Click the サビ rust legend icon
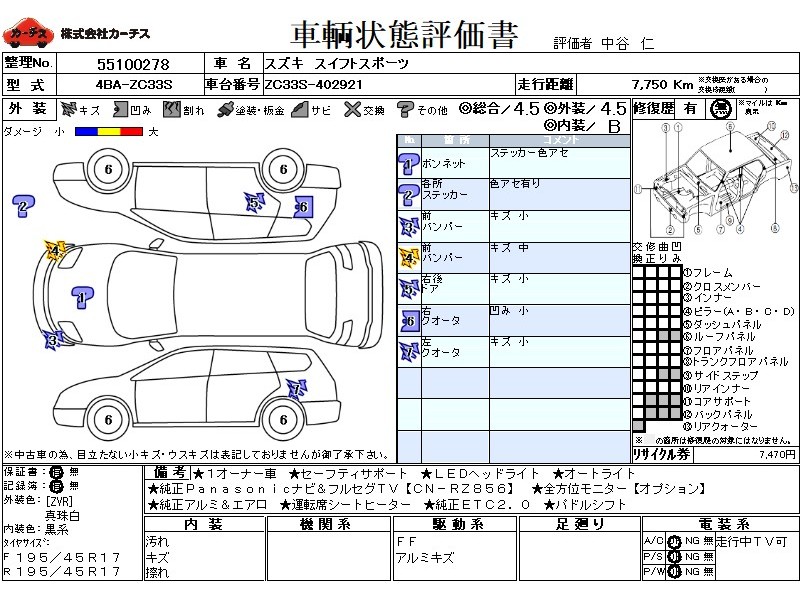This screenshot has width=800, height=600. pyautogui.click(x=297, y=110)
